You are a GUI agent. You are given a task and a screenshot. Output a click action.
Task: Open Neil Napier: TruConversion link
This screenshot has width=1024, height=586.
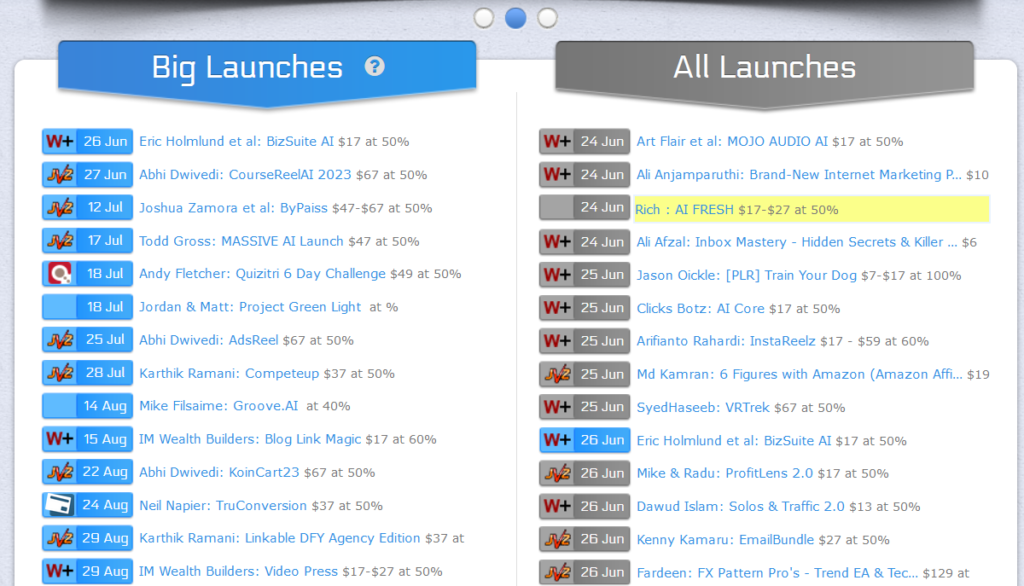(x=223, y=506)
